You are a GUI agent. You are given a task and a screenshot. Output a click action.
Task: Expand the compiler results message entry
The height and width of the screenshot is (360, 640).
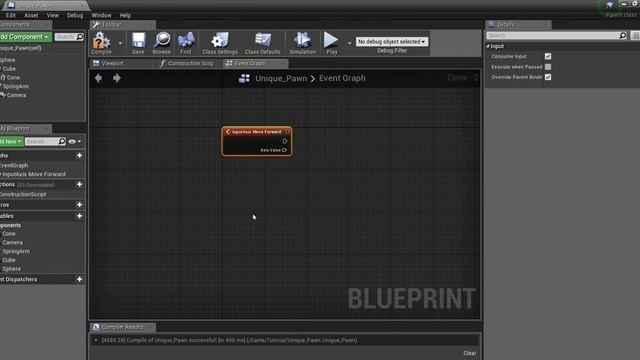tap(96, 340)
